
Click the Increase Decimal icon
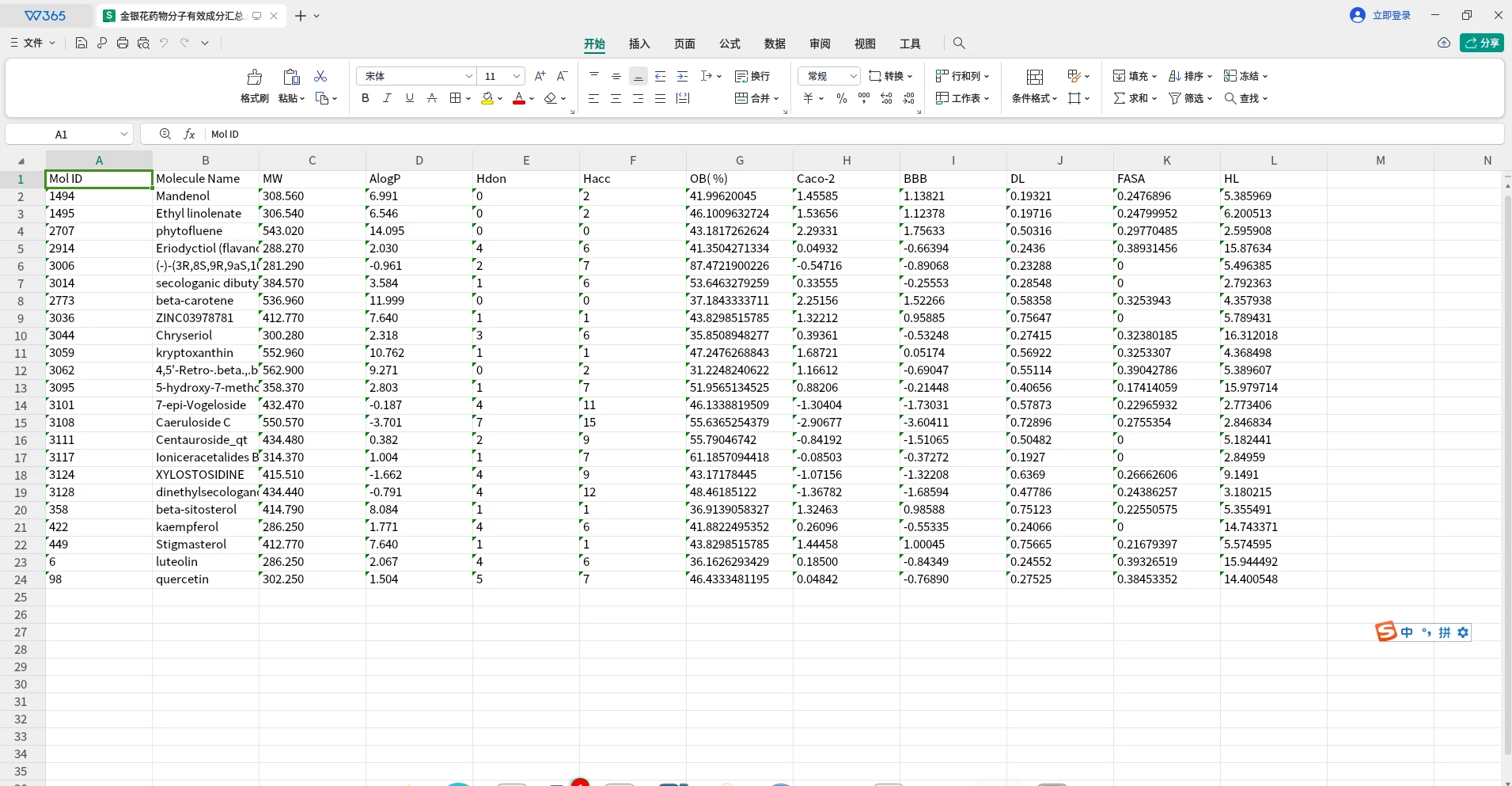(887, 98)
